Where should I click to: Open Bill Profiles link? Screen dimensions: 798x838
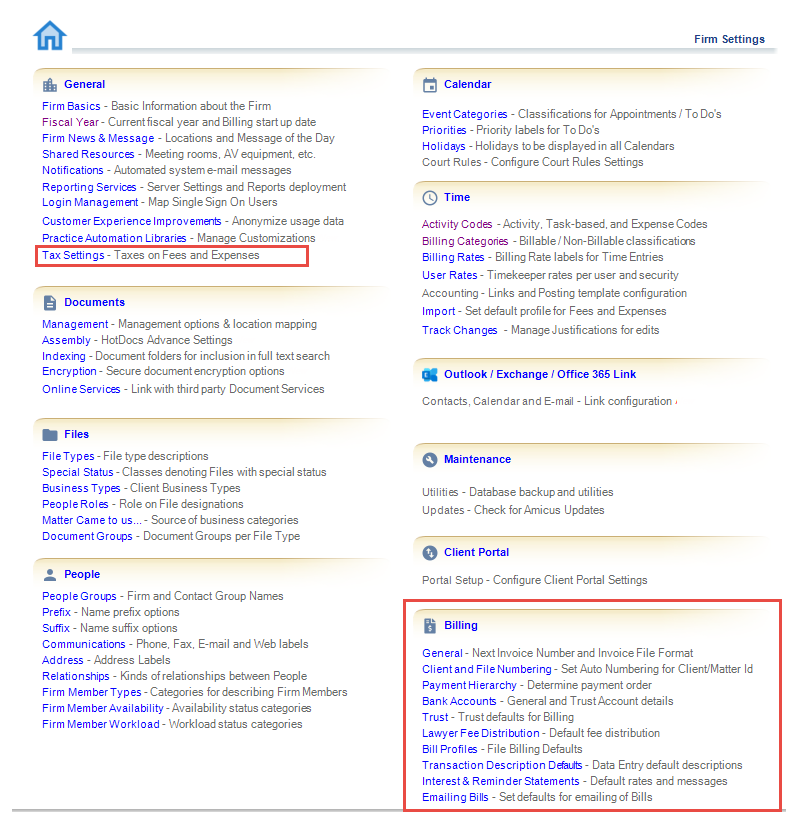pyautogui.click(x=450, y=750)
